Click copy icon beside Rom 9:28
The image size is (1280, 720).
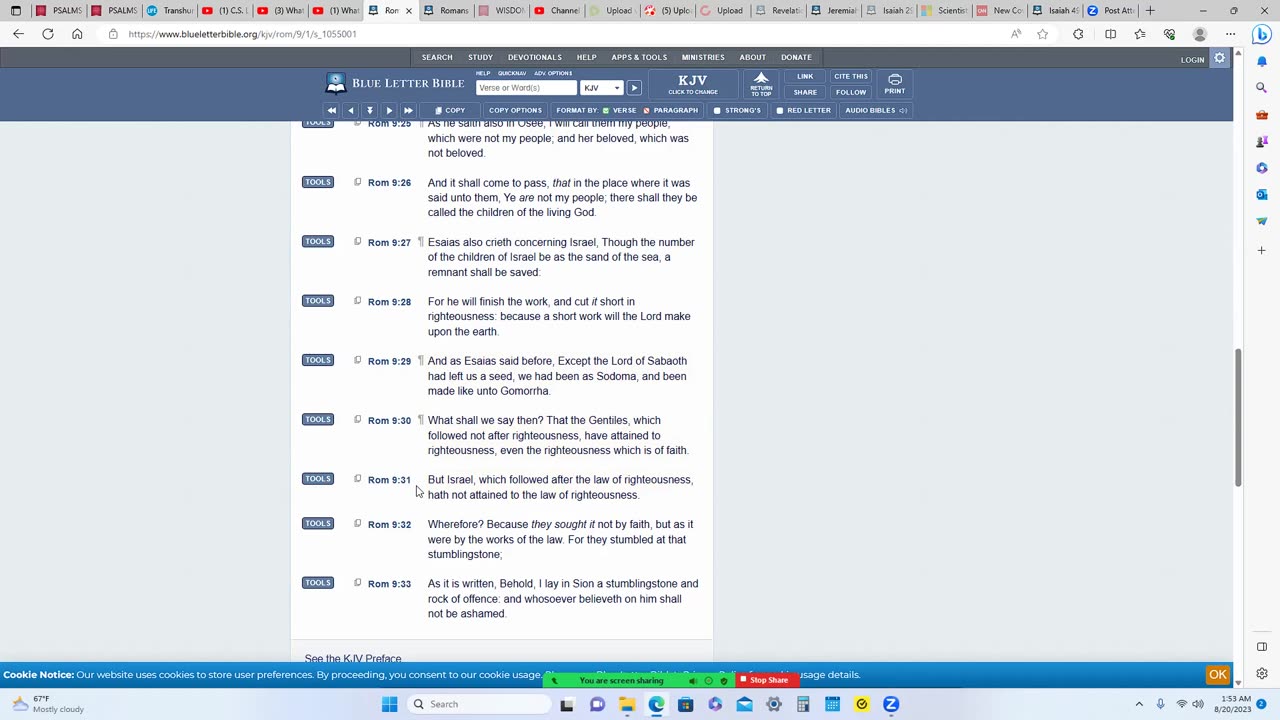[357, 301]
